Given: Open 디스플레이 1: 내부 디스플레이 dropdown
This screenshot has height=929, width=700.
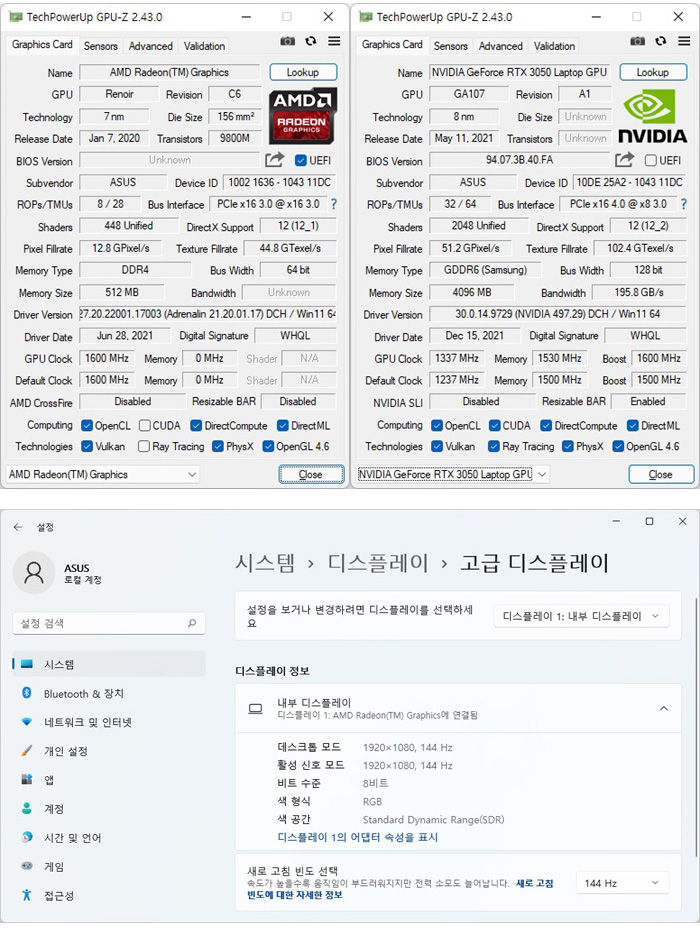Looking at the screenshot, I should coord(581,616).
